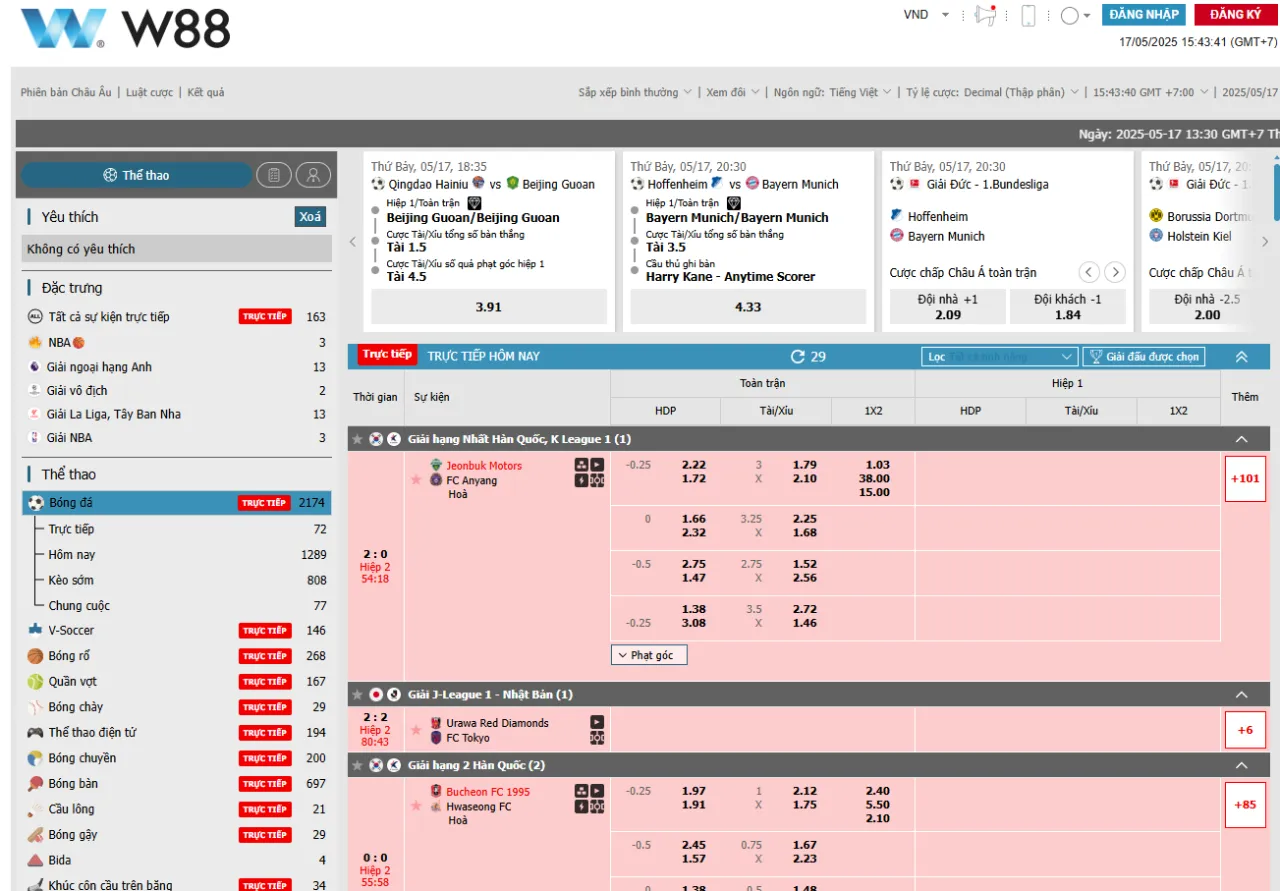1280x891 pixels.
Task: Favorite the K League 1 league star
Action: tap(357, 439)
